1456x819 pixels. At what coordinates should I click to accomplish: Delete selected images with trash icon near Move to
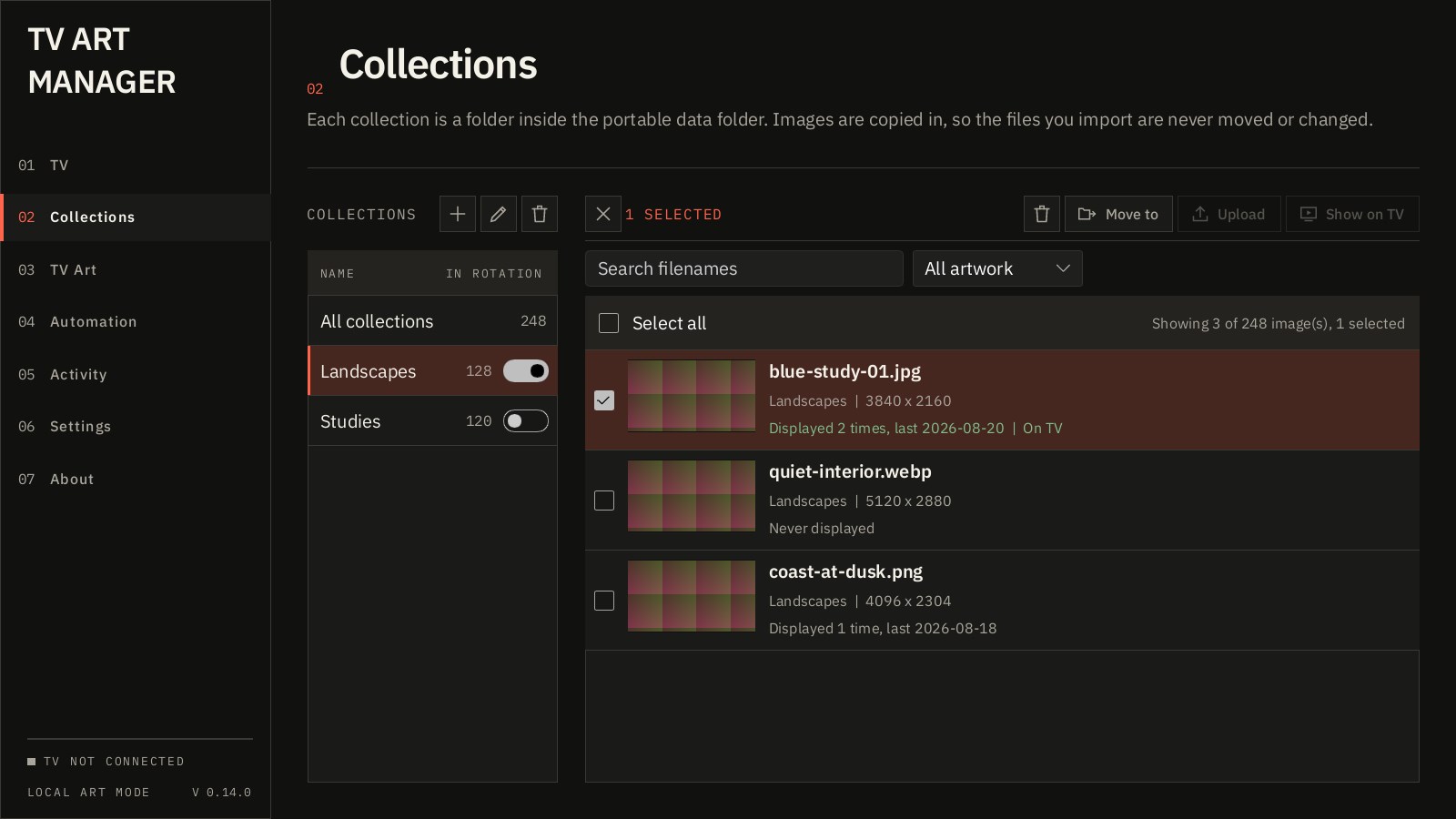1042,214
